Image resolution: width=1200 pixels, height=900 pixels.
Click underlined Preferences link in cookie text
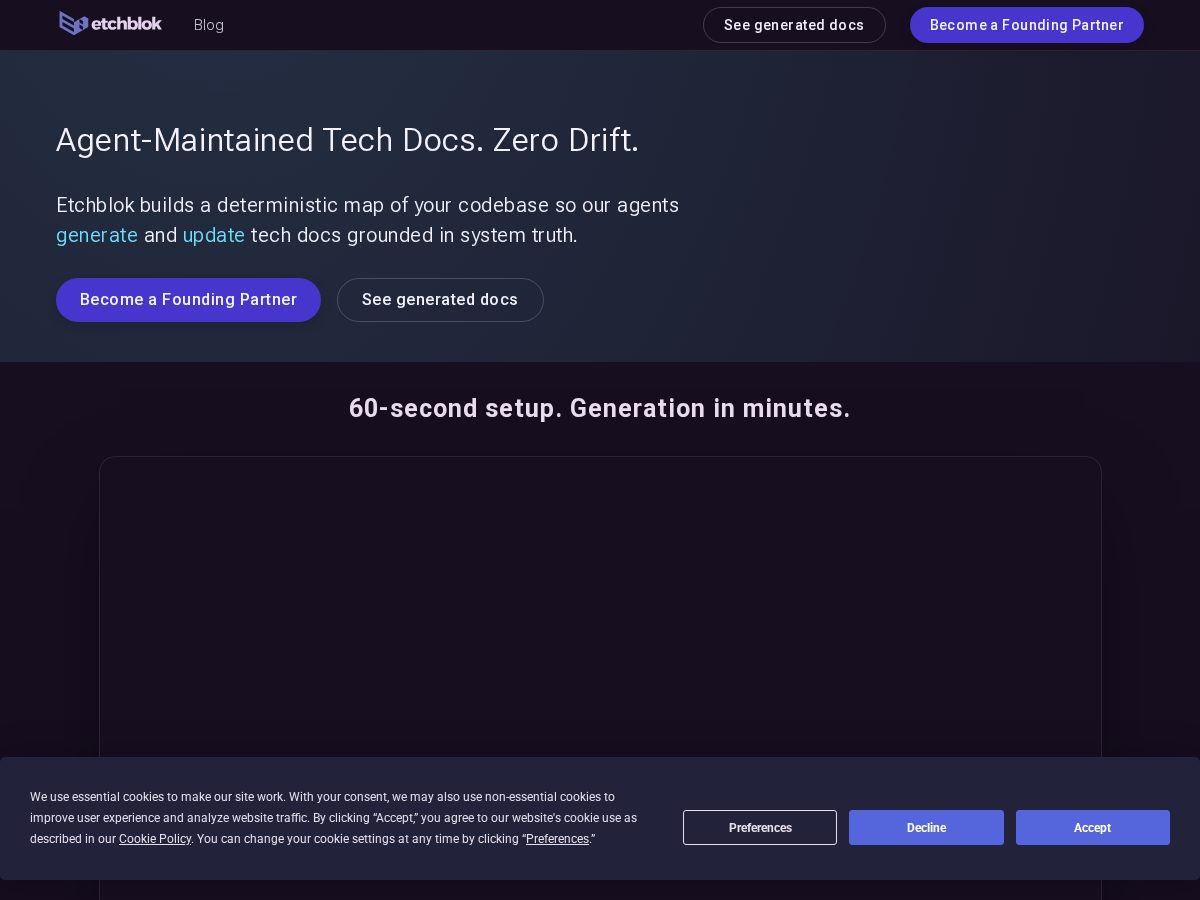(557, 839)
